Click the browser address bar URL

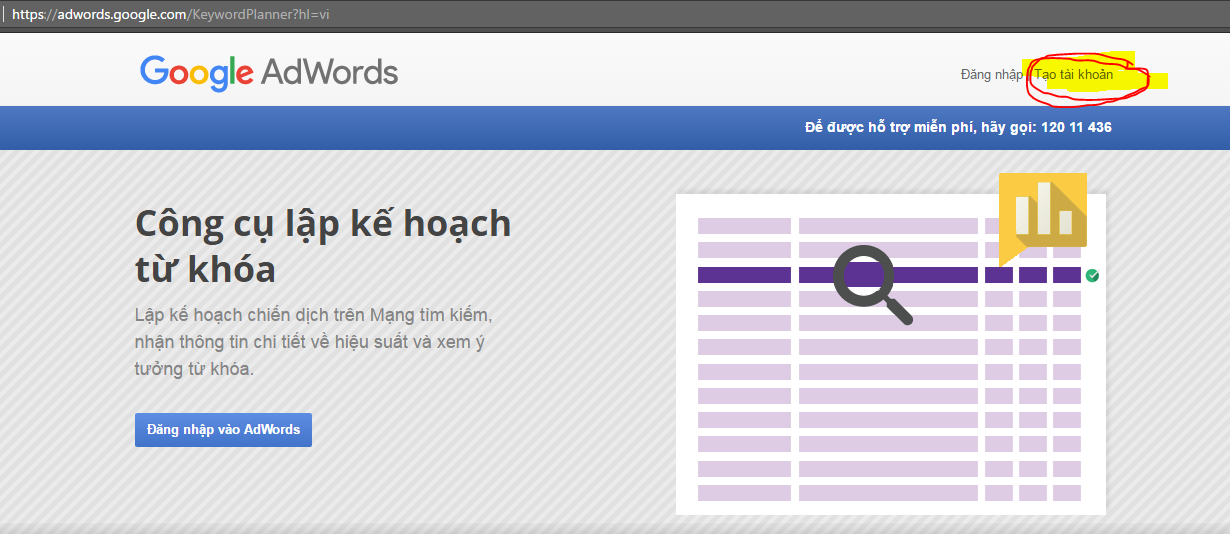pos(170,15)
